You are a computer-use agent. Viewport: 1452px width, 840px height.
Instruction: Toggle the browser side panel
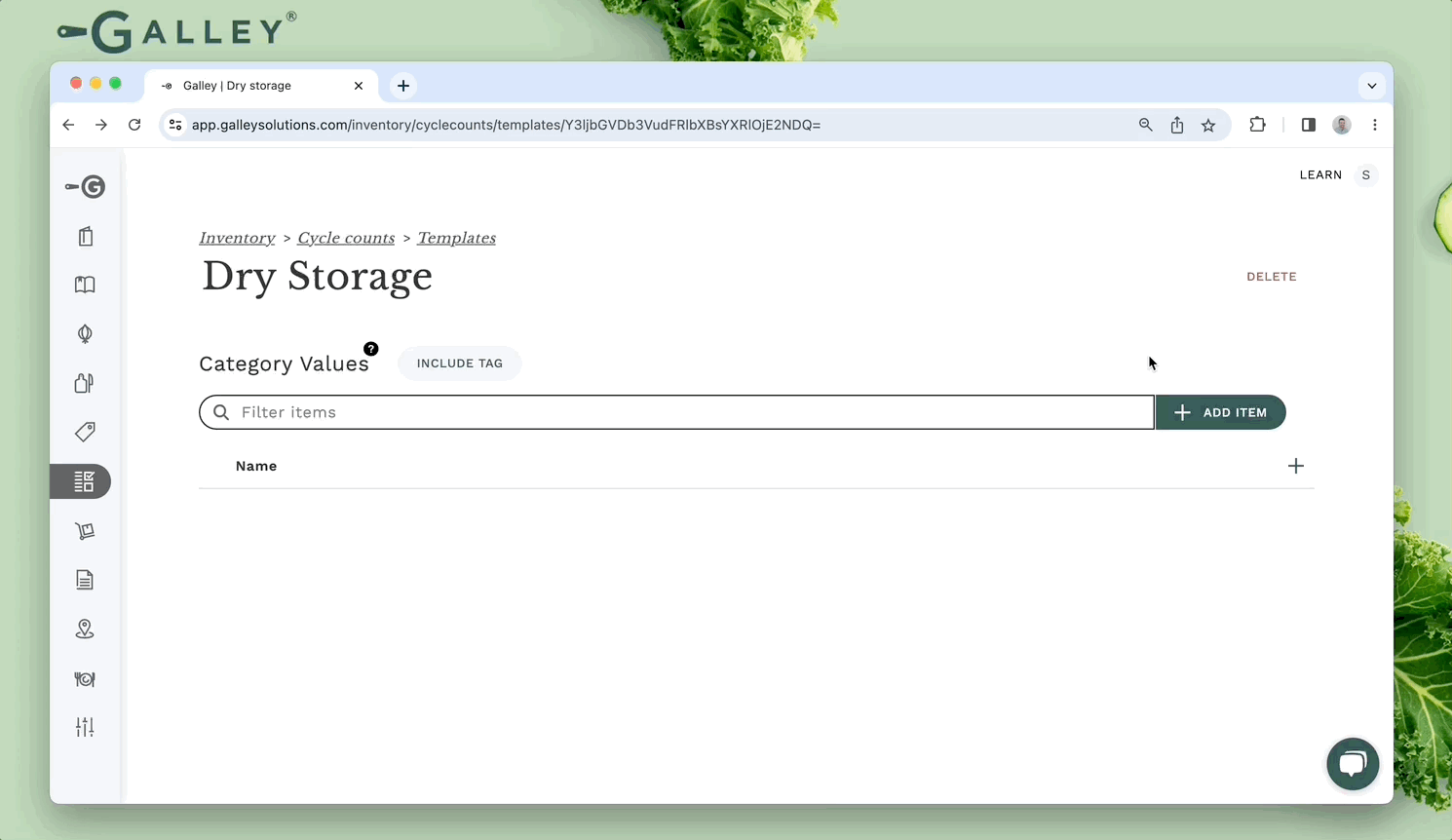[1309, 125]
